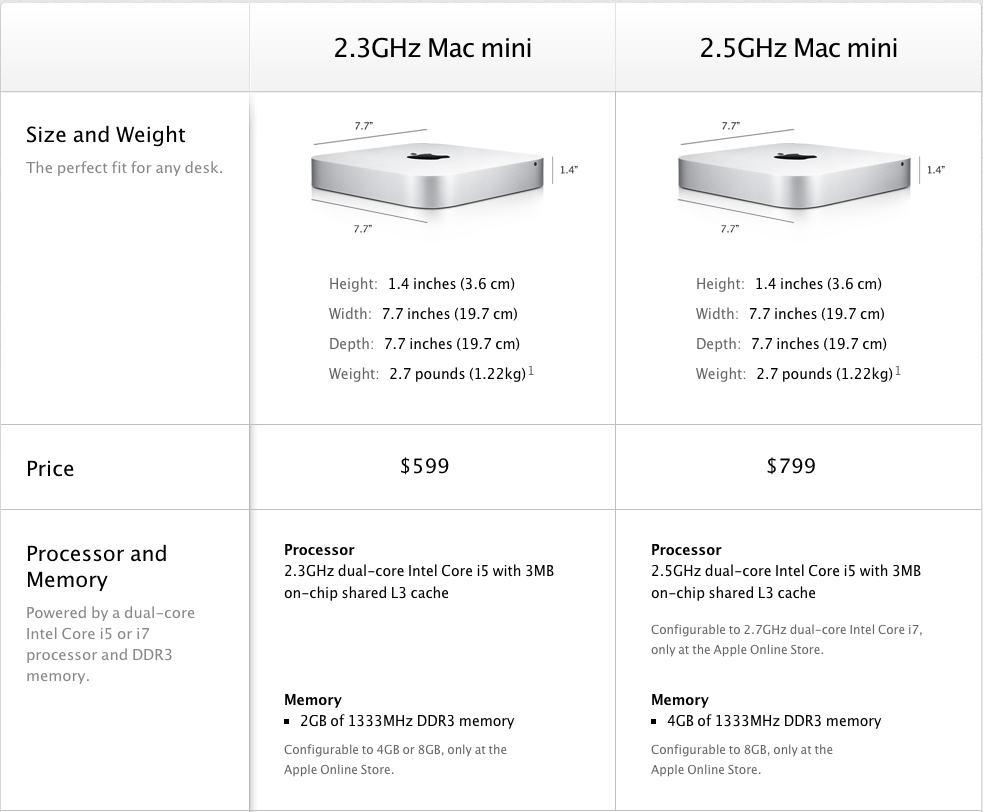Open footnote 1 beside the 2.3GHz weight
This screenshot has width=983, height=812.
coord(531,372)
